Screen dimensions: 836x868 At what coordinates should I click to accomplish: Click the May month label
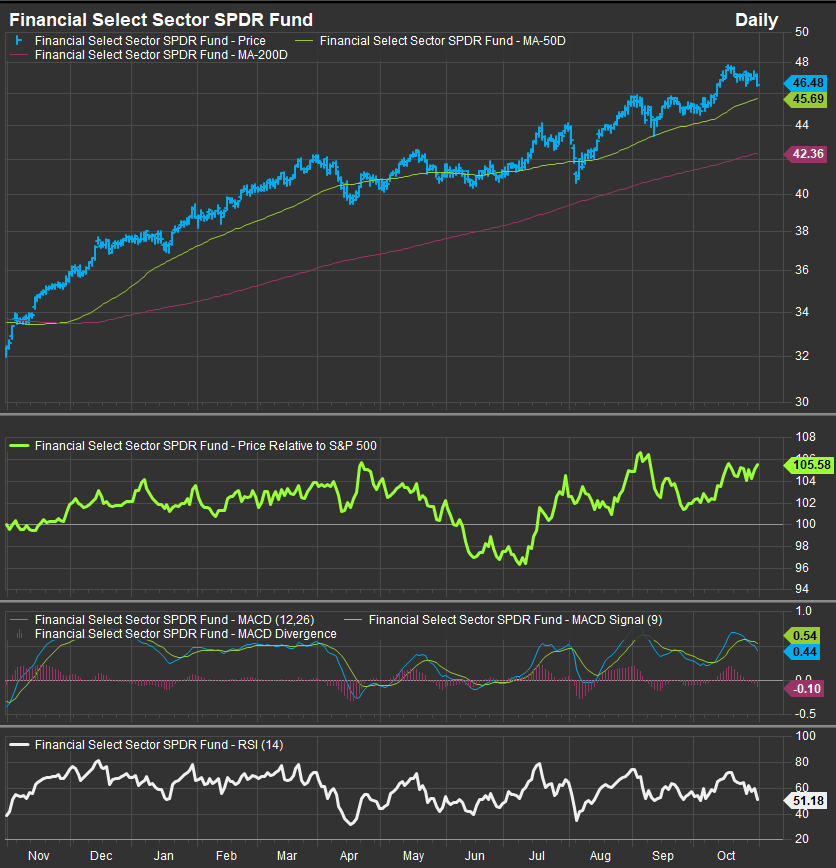point(414,856)
